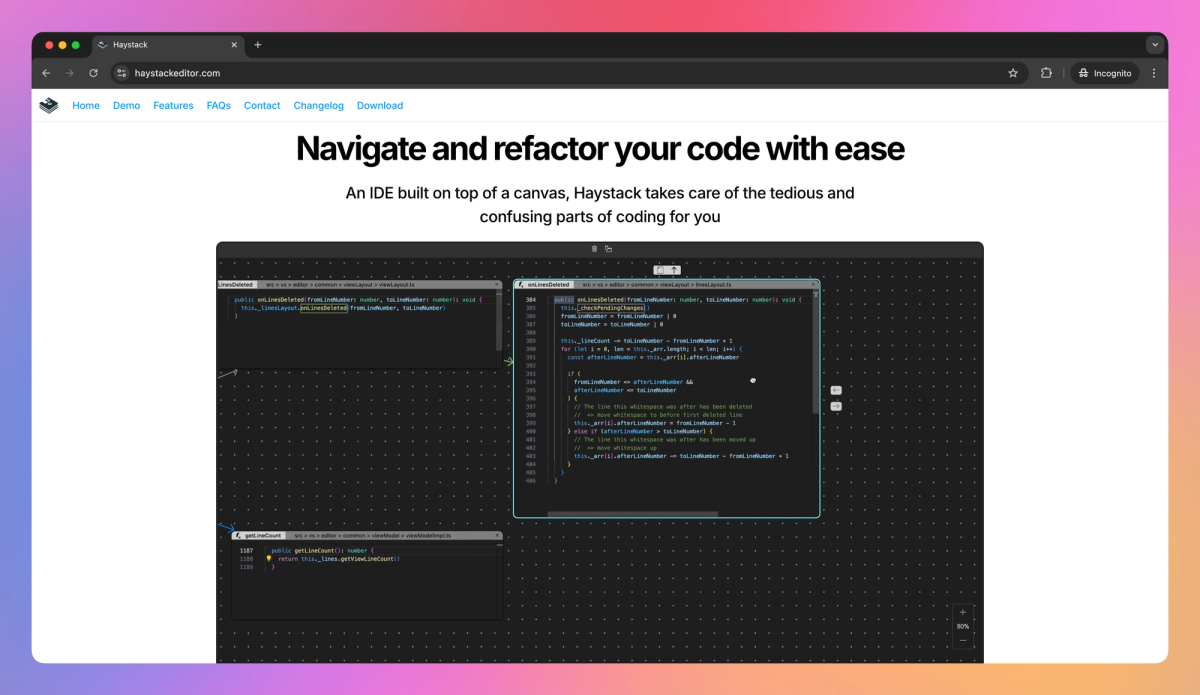Image resolution: width=1200 pixels, height=695 pixels.
Task: Select the LinesDeleted tab of viewLayout.ts
Action: pos(235,285)
